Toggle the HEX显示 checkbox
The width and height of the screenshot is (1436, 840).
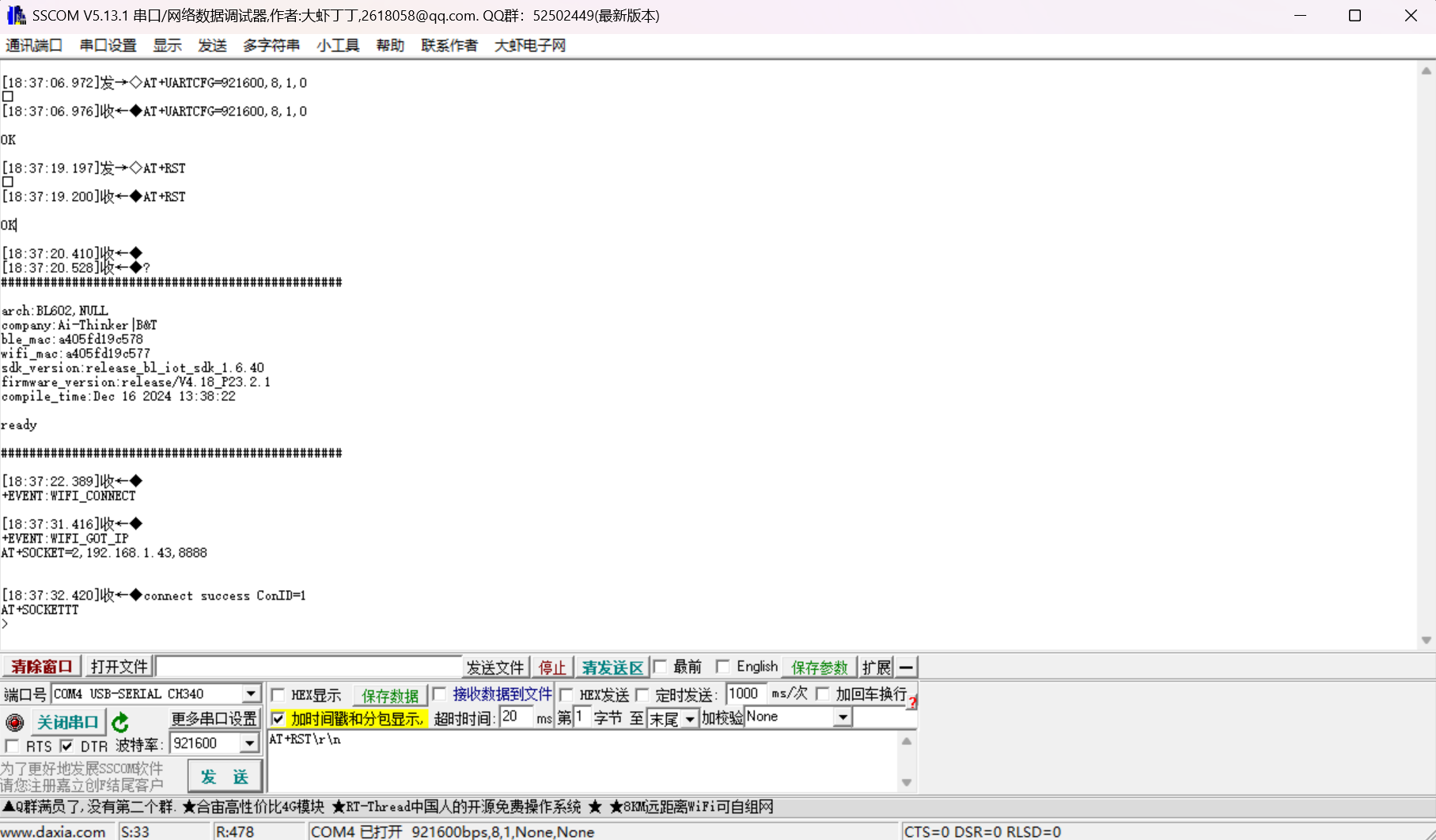click(x=278, y=695)
